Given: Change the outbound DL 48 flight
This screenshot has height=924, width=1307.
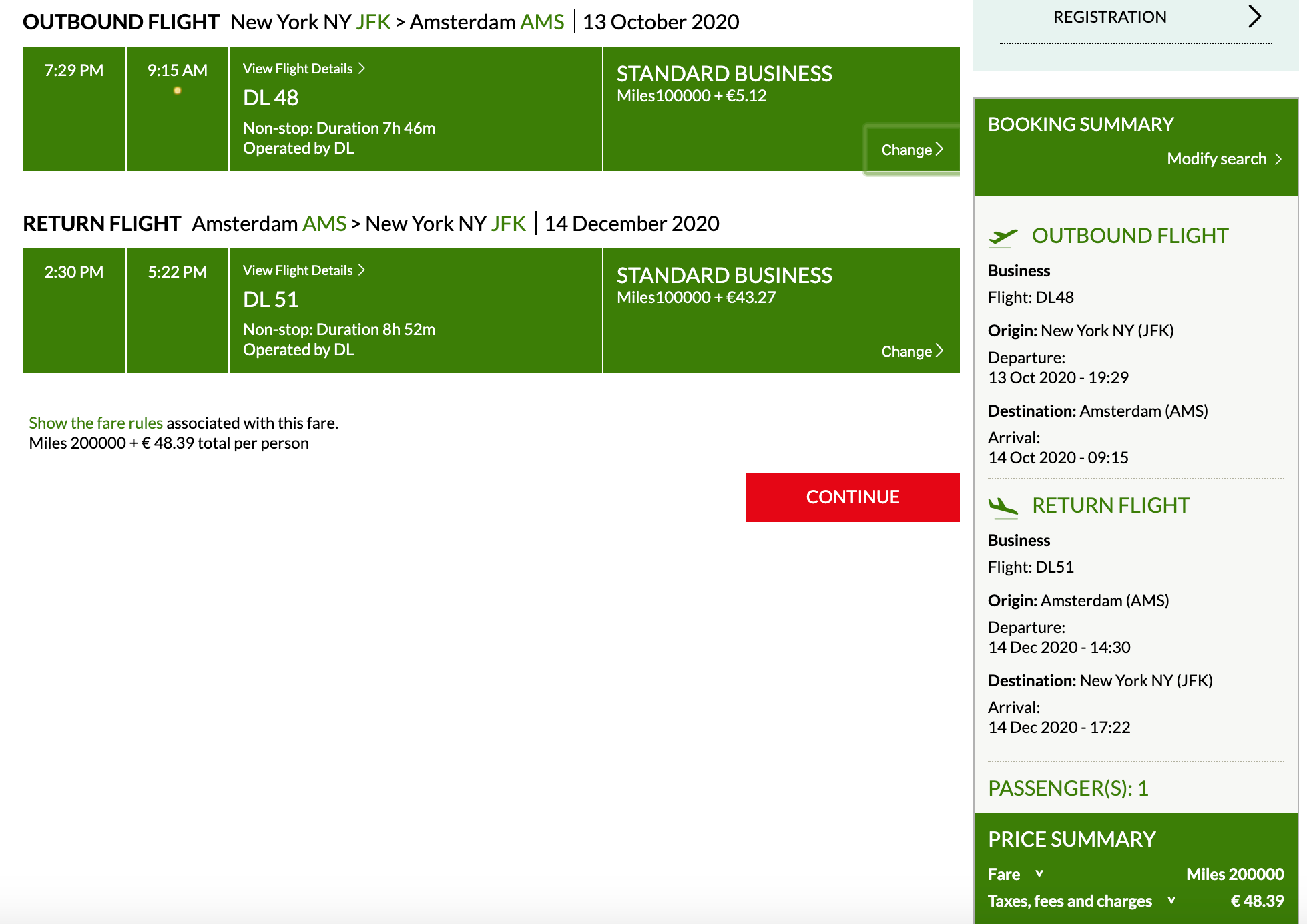Looking at the screenshot, I should 912,150.
